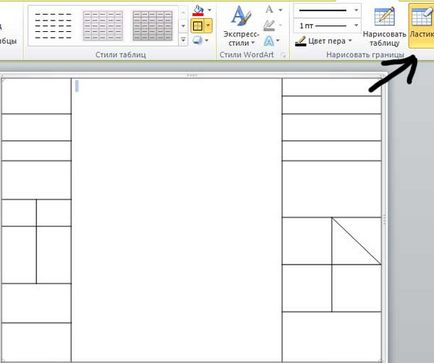Expand the Цвет пера pen color menu
Viewport: 434px width, 363px height.
324,41
